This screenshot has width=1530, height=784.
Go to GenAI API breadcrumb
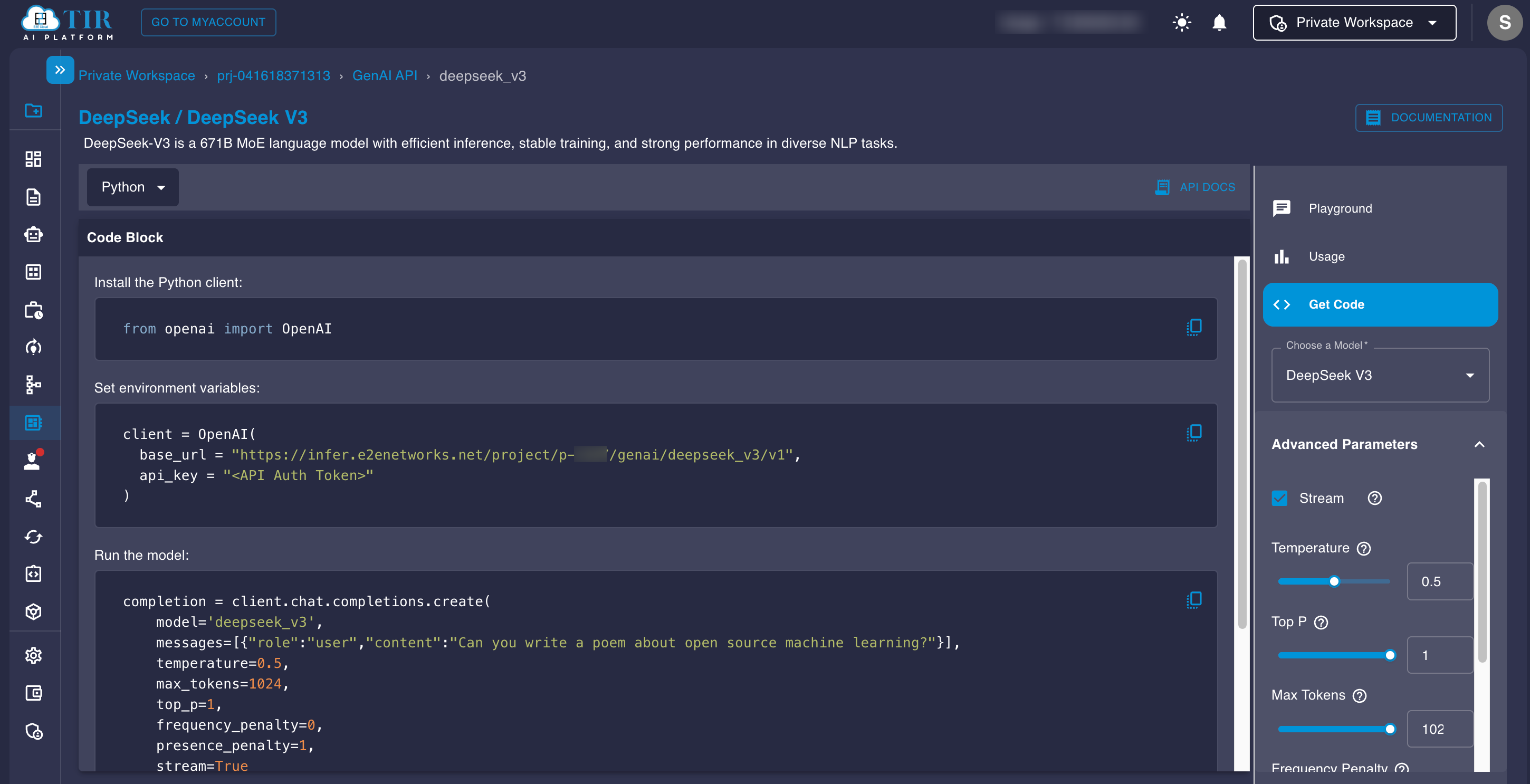point(384,76)
